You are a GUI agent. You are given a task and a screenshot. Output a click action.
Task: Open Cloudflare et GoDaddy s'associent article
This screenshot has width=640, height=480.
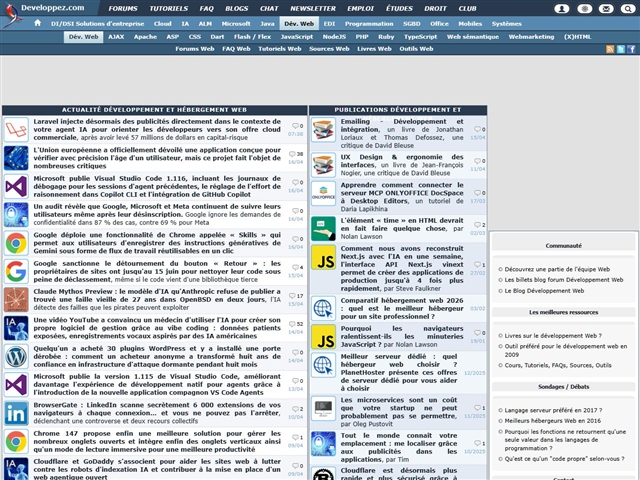(x=157, y=469)
